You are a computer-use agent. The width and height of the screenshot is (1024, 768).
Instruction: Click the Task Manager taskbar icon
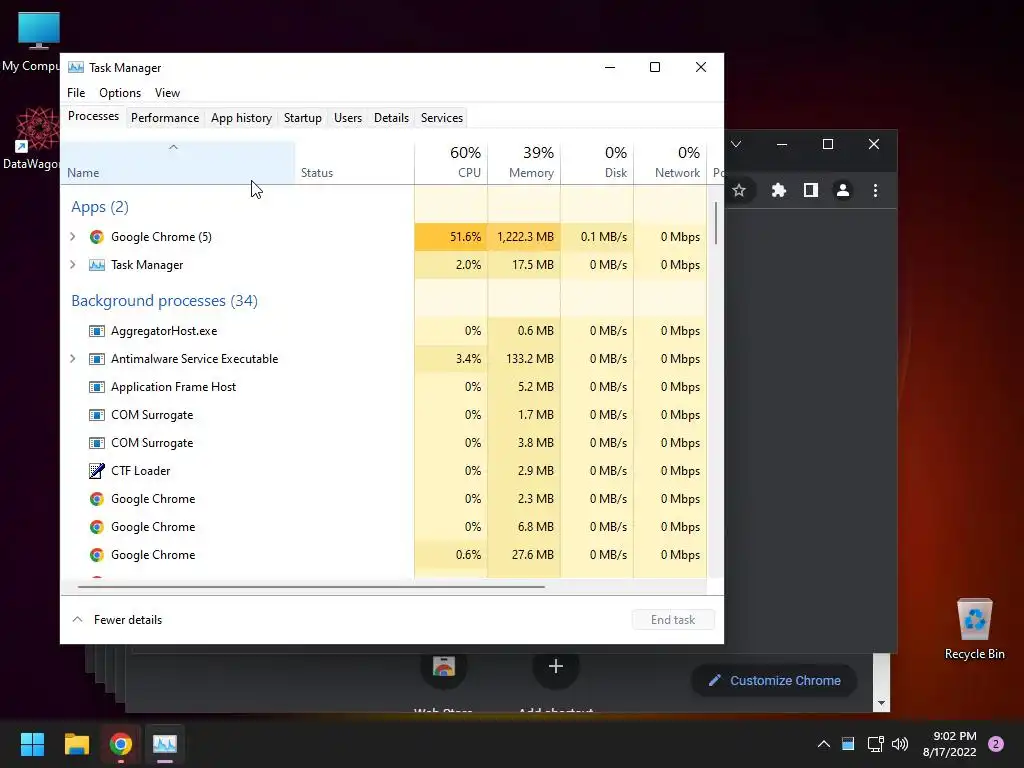point(165,744)
